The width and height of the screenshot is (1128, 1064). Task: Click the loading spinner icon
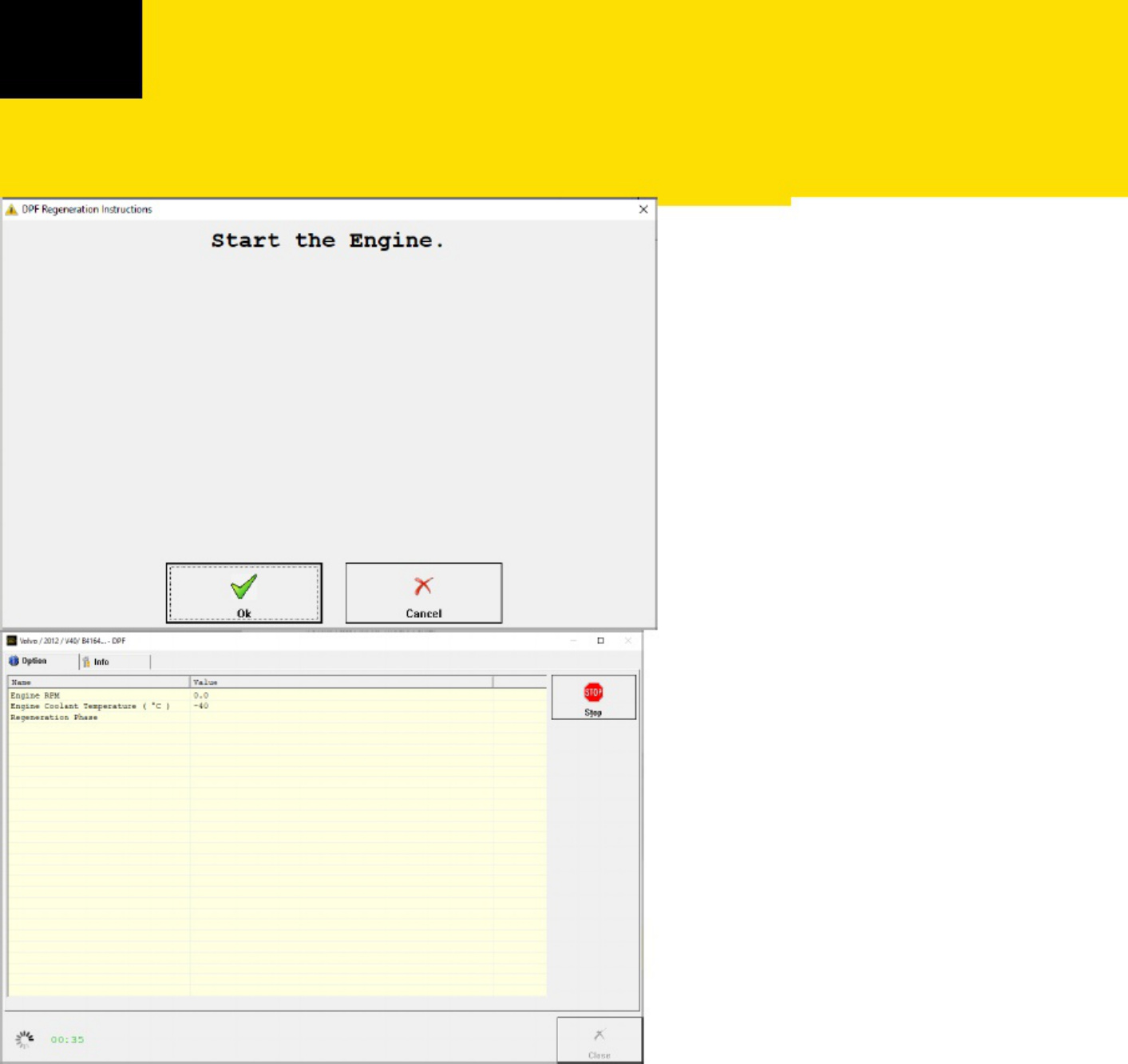(25, 1039)
